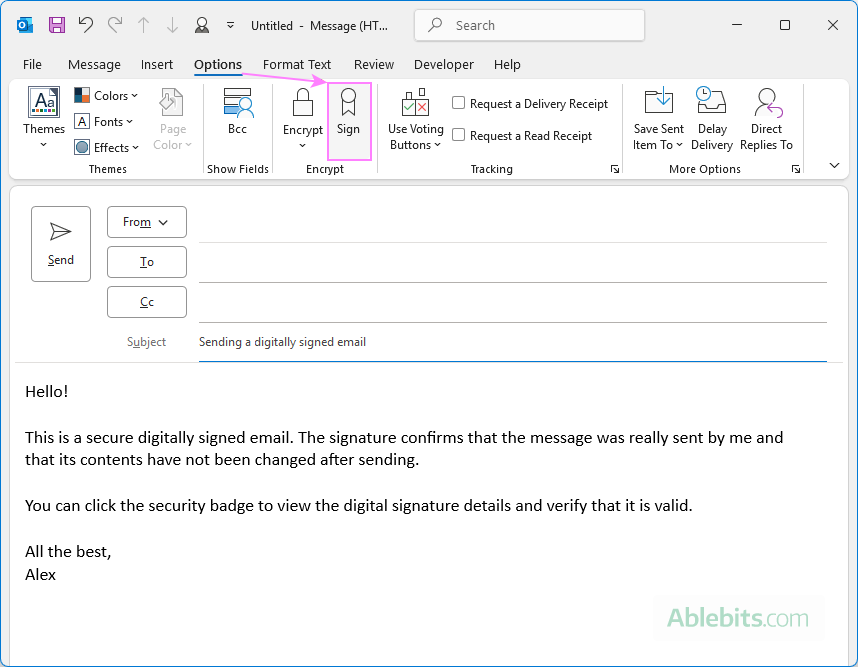Click the Encrypt padlock icon

[x=302, y=104]
